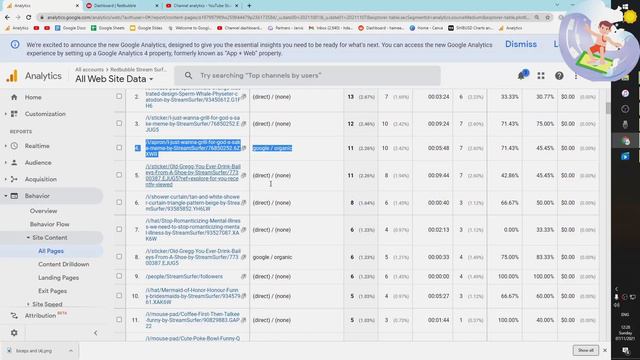Tick the checkbox for row 5
The image size is (640, 360).
[119, 175]
